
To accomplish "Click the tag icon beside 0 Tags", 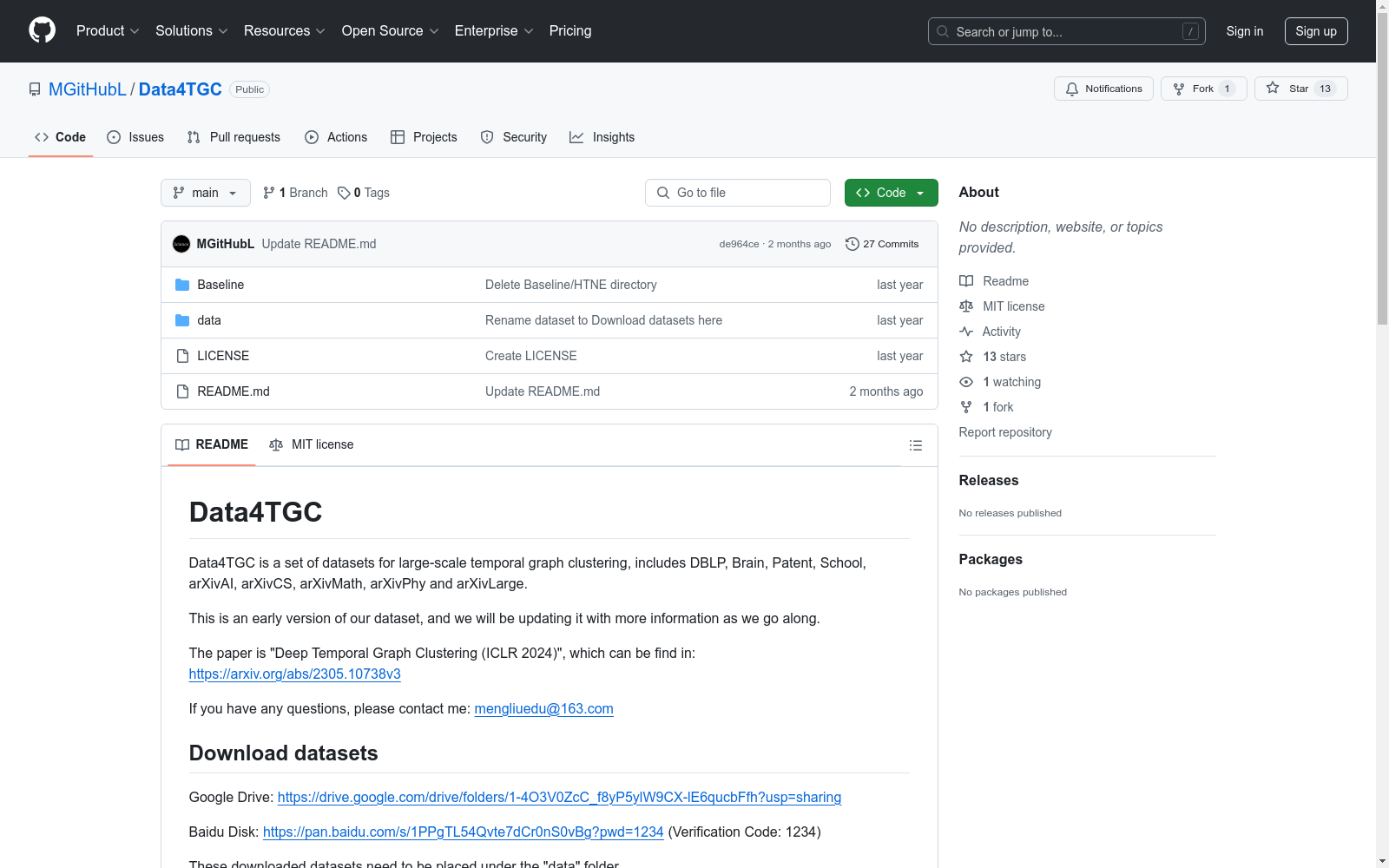I will coord(344,193).
